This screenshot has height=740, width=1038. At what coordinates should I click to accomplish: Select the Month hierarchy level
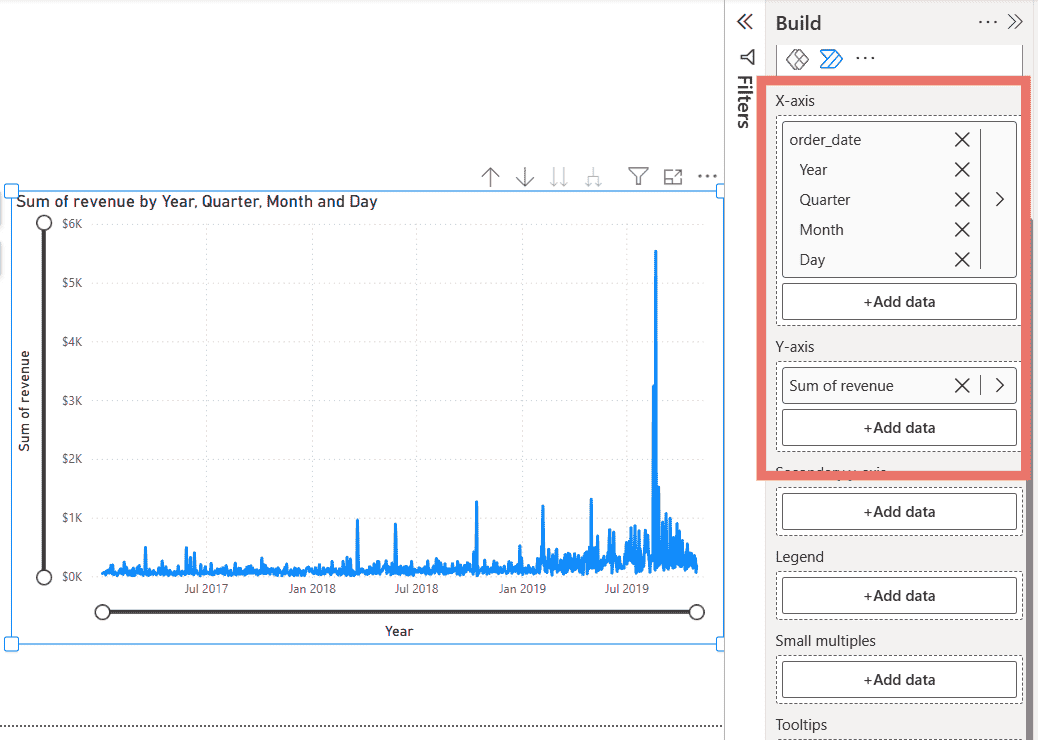pyautogui.click(x=821, y=230)
